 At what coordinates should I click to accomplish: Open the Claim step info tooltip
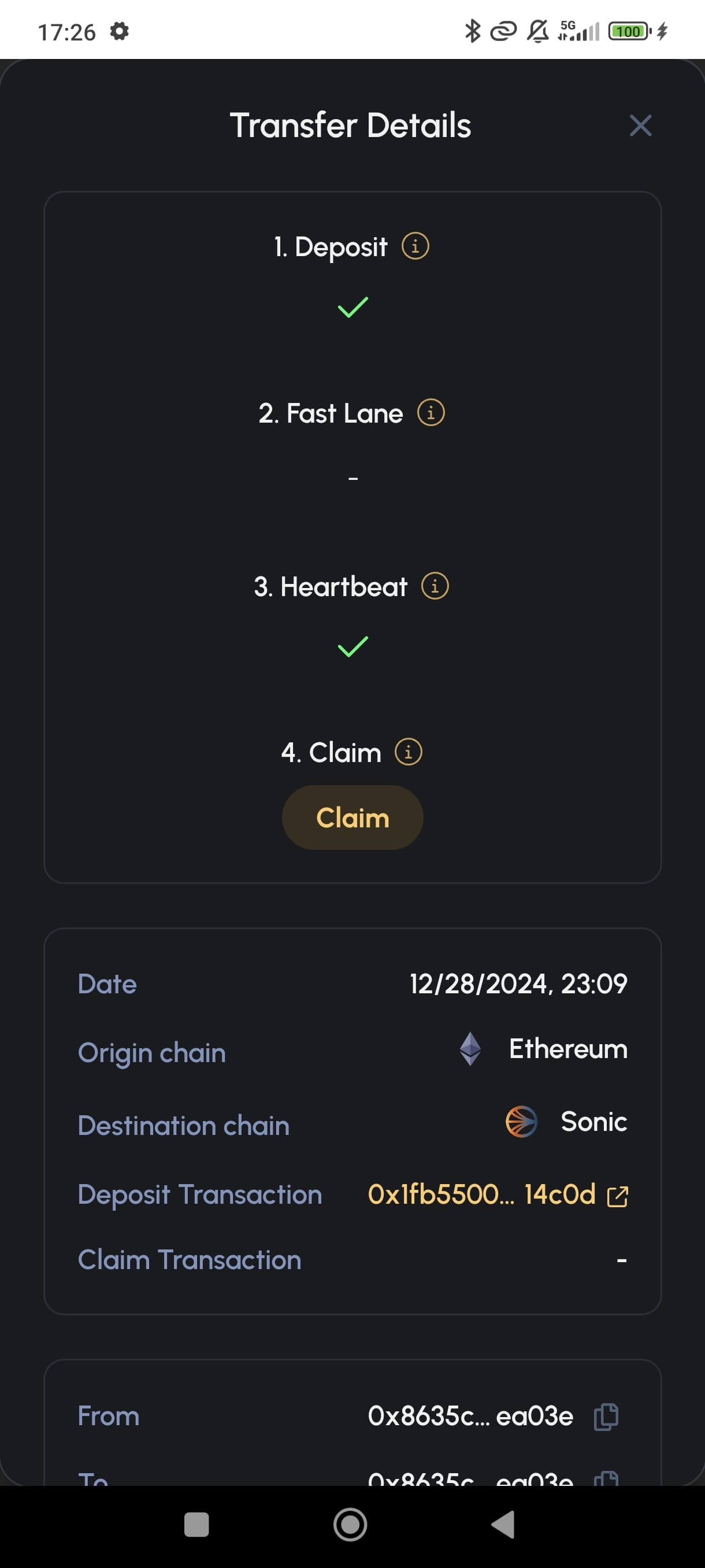pos(408,752)
